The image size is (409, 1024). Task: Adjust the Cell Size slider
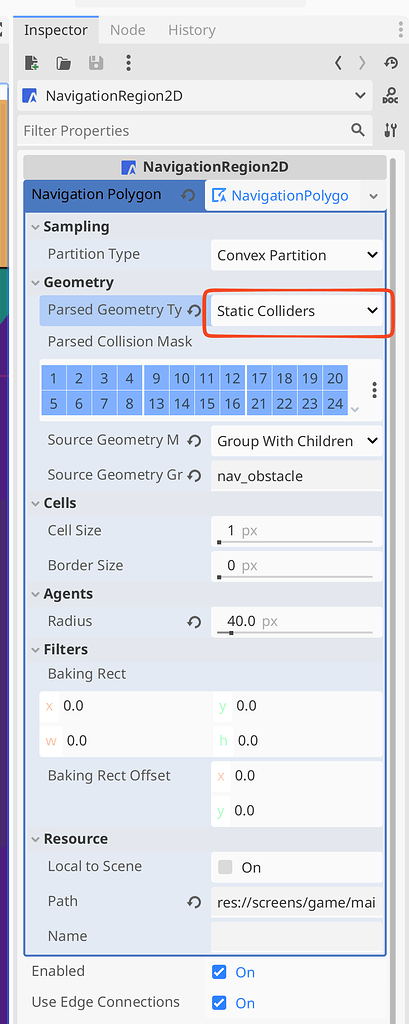pyautogui.click(x=295, y=542)
